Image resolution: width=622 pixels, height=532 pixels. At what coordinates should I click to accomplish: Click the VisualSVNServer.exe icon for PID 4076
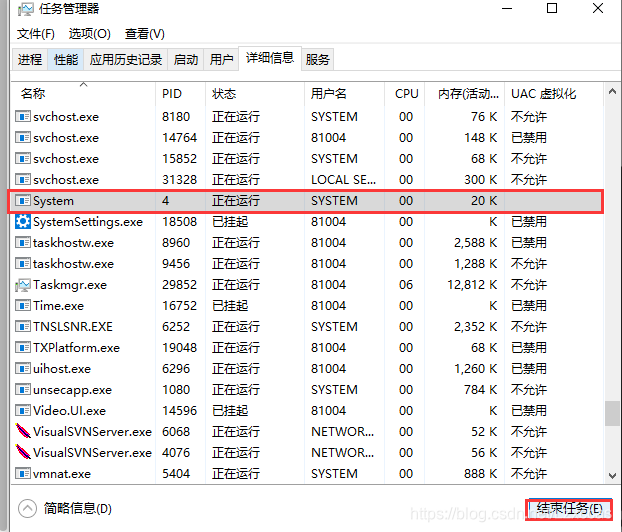coord(23,452)
